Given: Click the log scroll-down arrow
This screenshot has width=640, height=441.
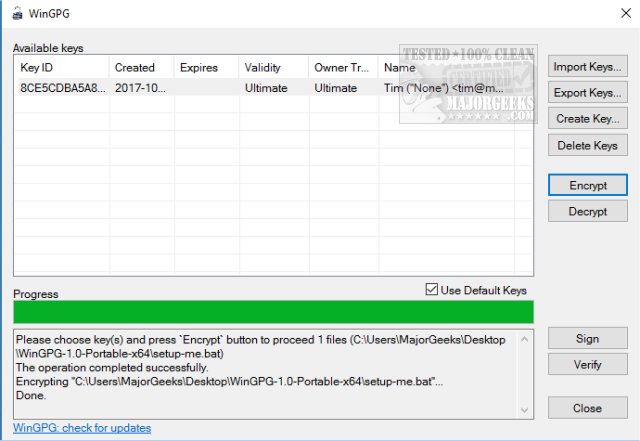Looking at the screenshot, I should 524,410.
